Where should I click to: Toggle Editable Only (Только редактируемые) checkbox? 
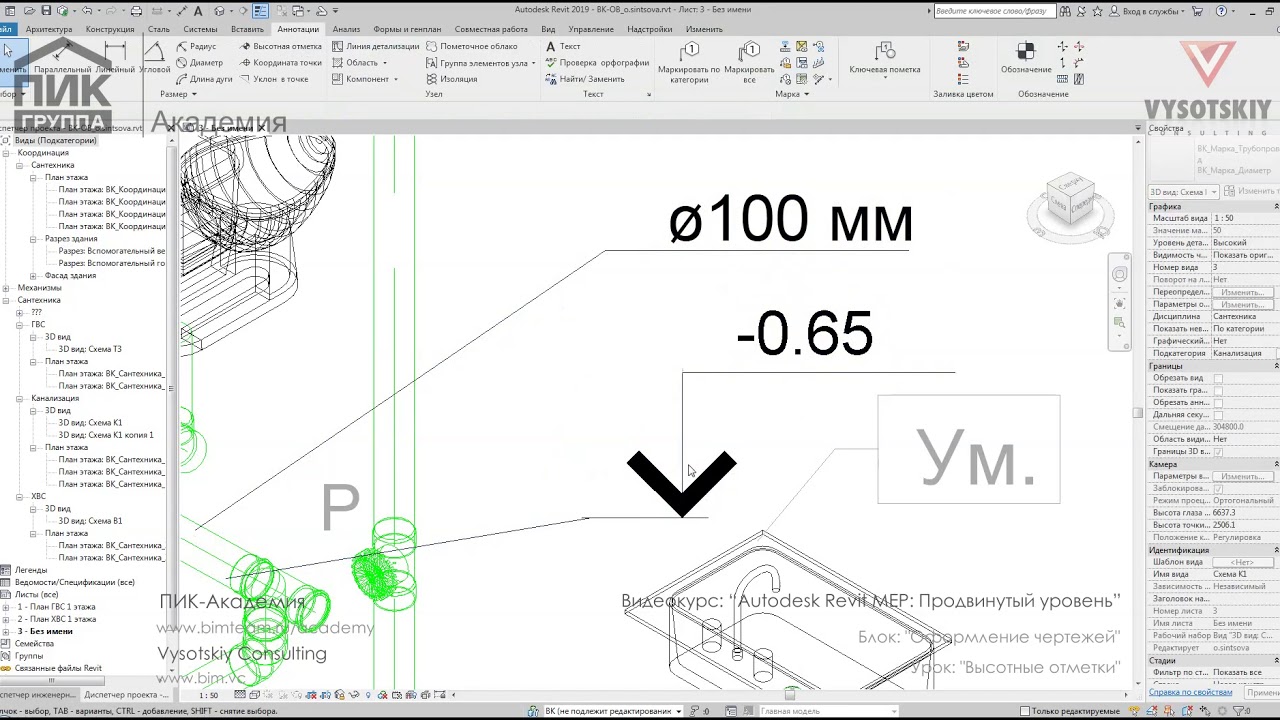point(1025,711)
